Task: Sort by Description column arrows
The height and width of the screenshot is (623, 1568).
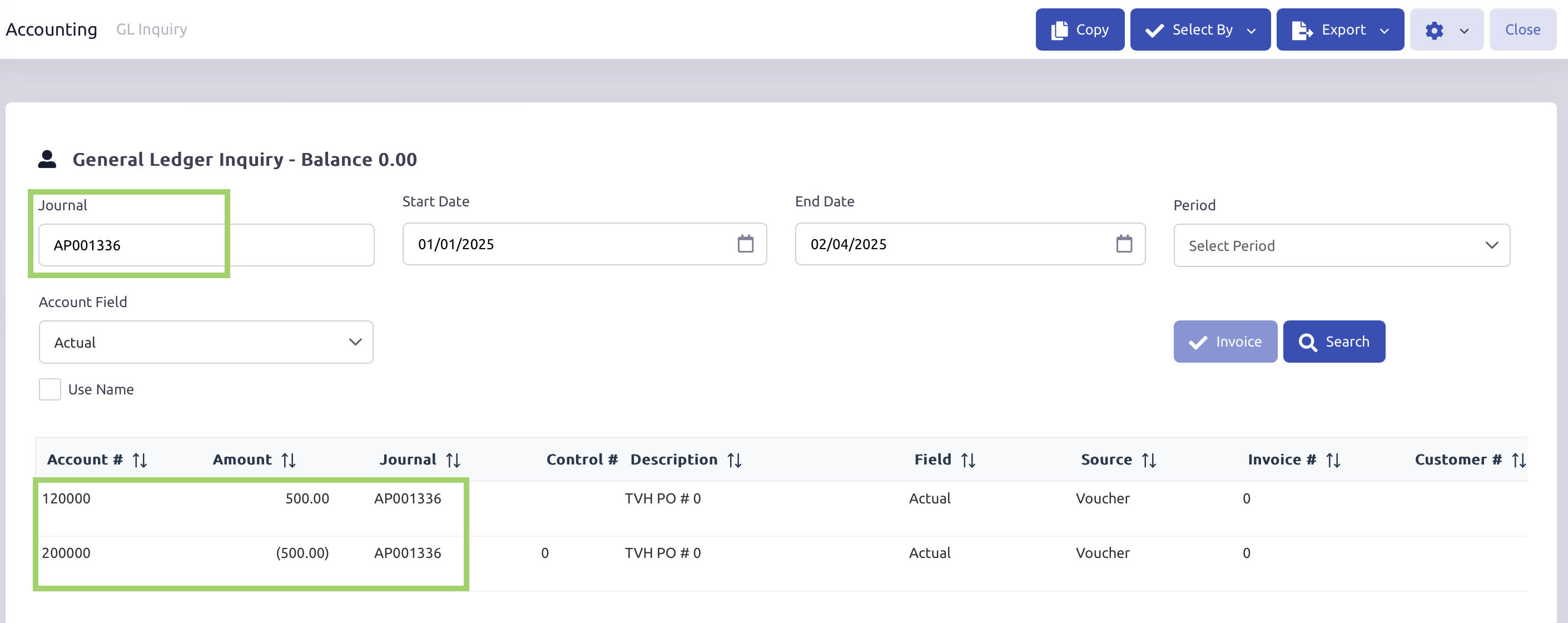Action: 734,460
